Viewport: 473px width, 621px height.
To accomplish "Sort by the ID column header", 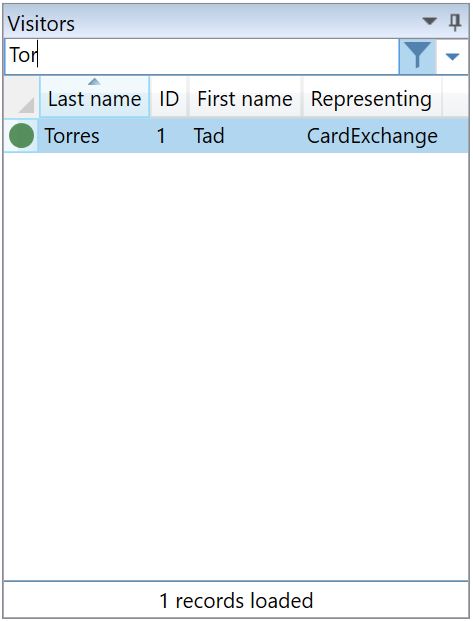I will click(x=169, y=97).
